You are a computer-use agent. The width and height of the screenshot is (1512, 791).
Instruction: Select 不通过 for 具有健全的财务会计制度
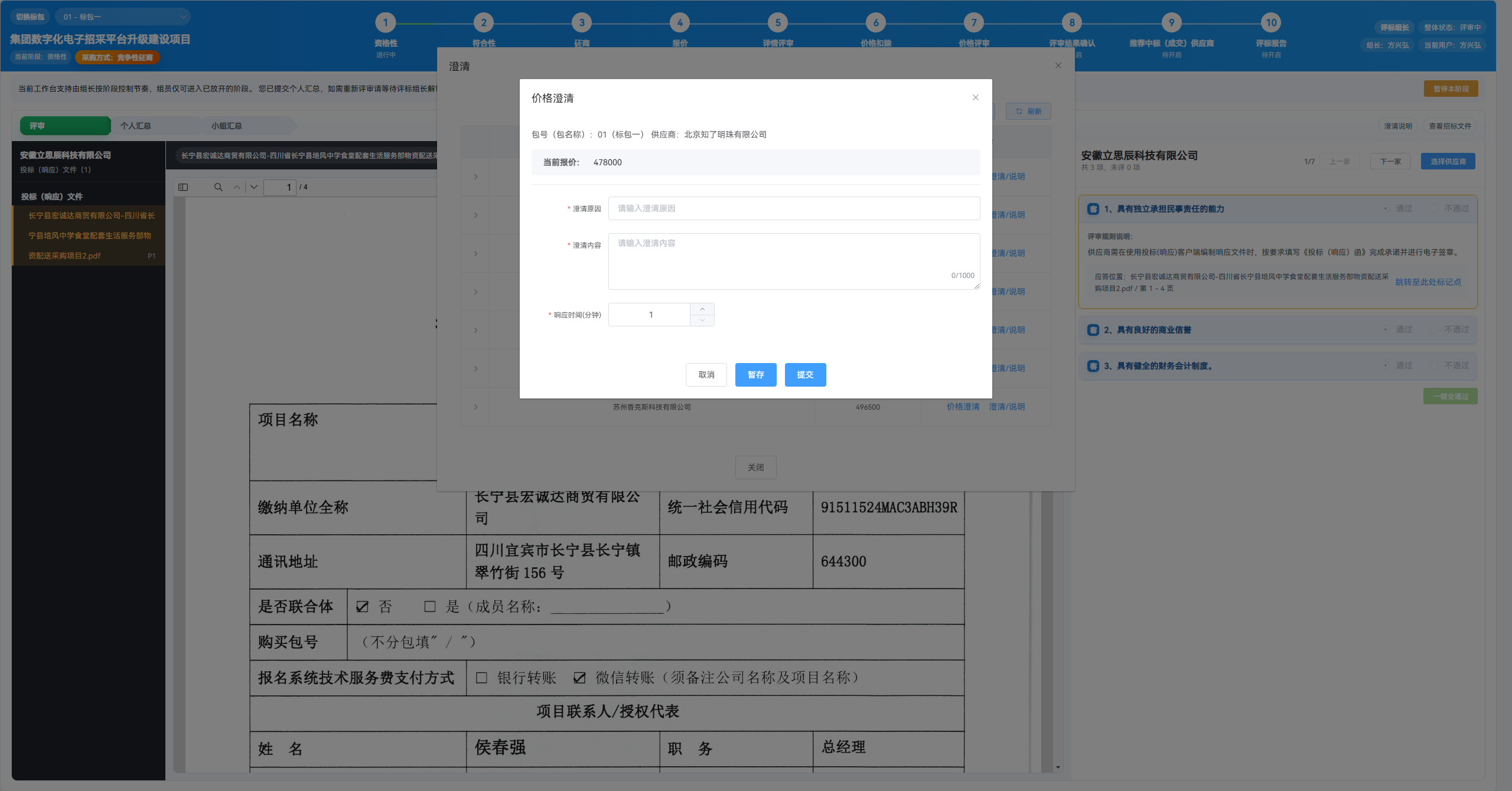tap(1450, 365)
